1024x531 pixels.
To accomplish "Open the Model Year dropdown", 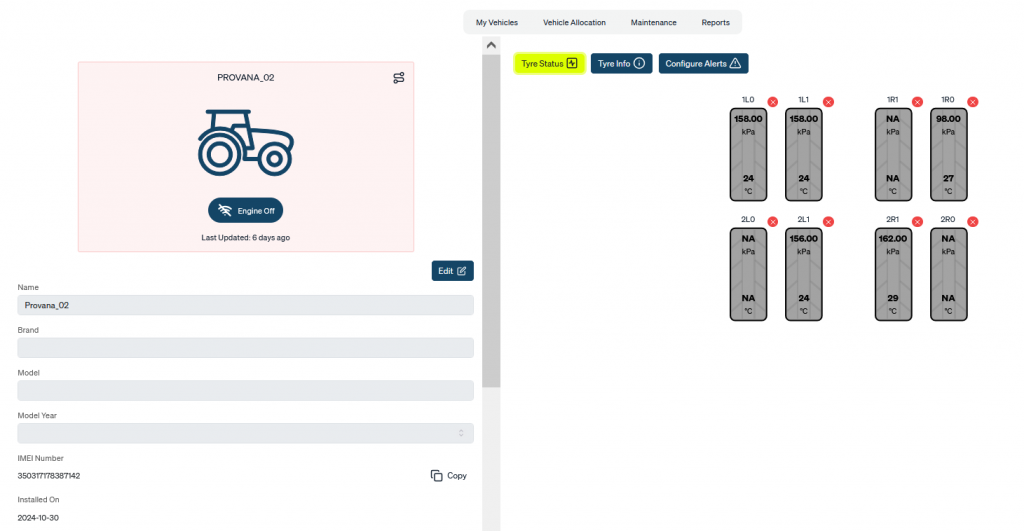I will click(245, 433).
